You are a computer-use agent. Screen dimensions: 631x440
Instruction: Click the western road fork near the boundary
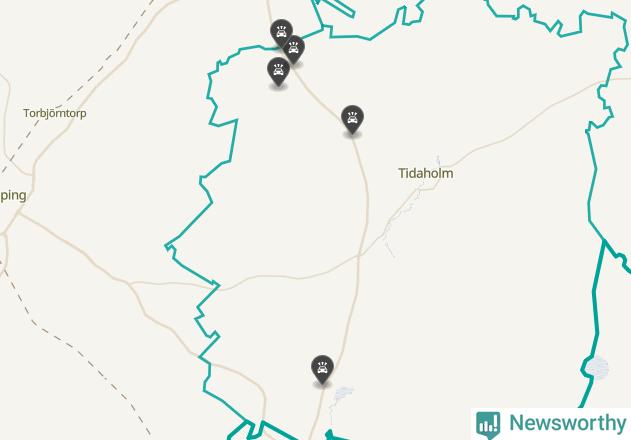[130, 283]
